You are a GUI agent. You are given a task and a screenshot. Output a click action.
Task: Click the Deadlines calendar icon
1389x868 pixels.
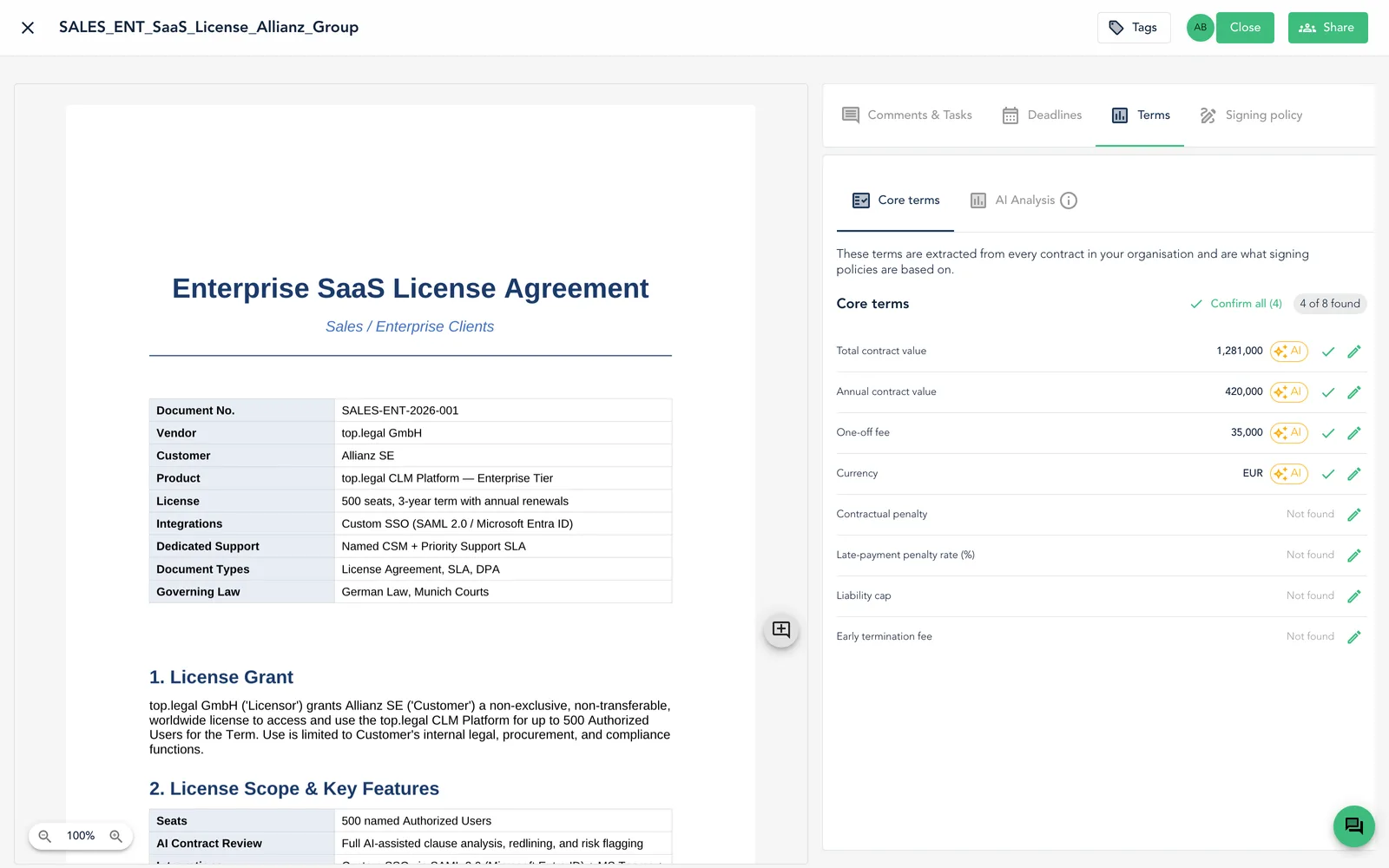click(x=1010, y=115)
